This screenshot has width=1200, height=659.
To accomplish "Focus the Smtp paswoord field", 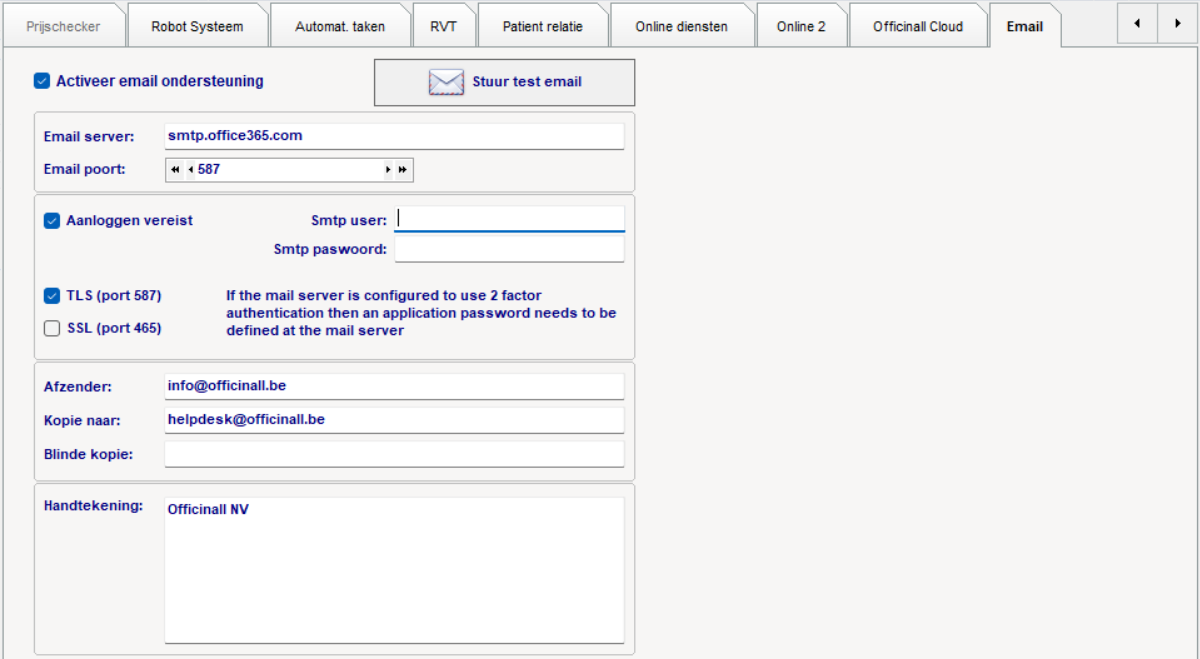I will click(509, 249).
